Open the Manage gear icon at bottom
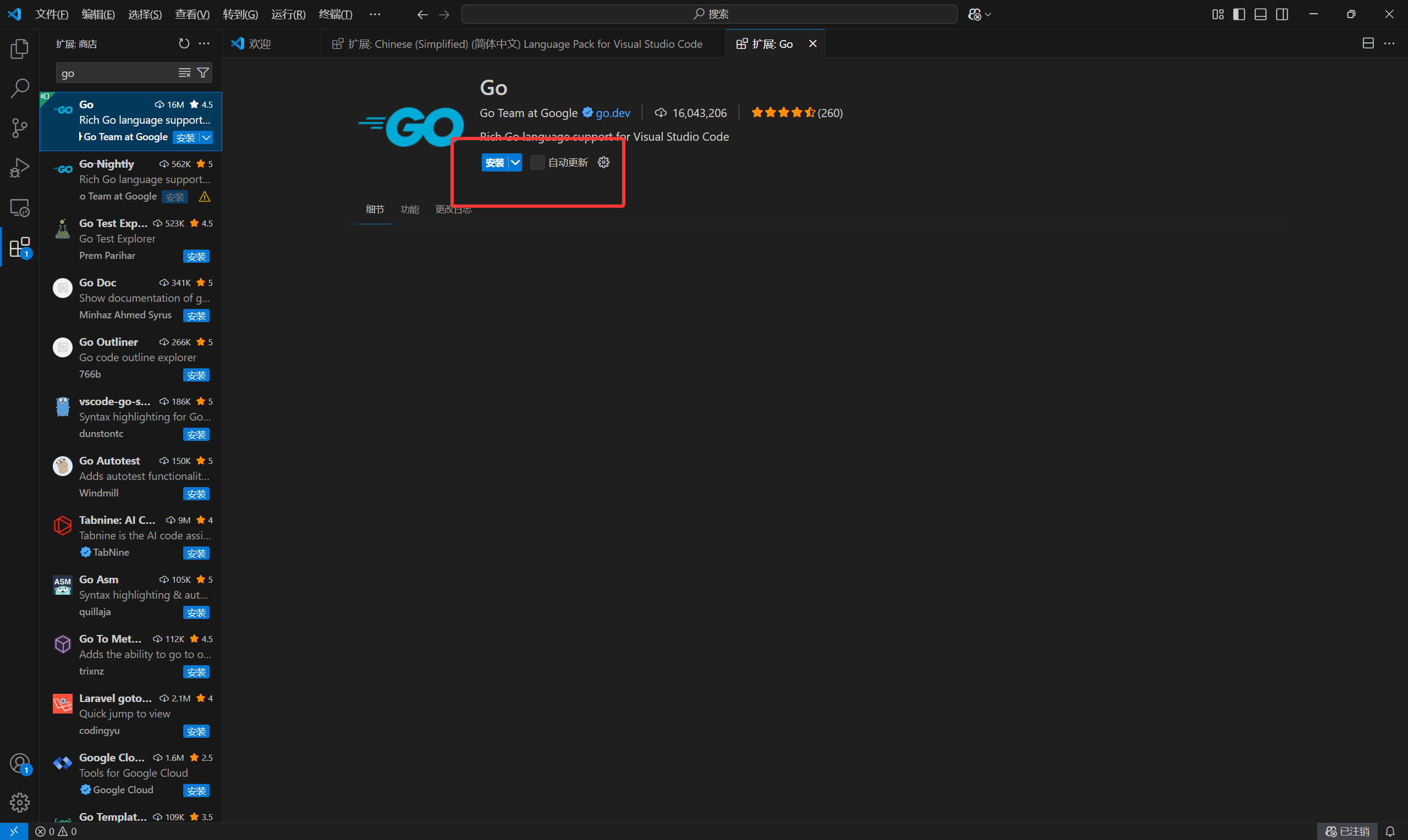 19,802
